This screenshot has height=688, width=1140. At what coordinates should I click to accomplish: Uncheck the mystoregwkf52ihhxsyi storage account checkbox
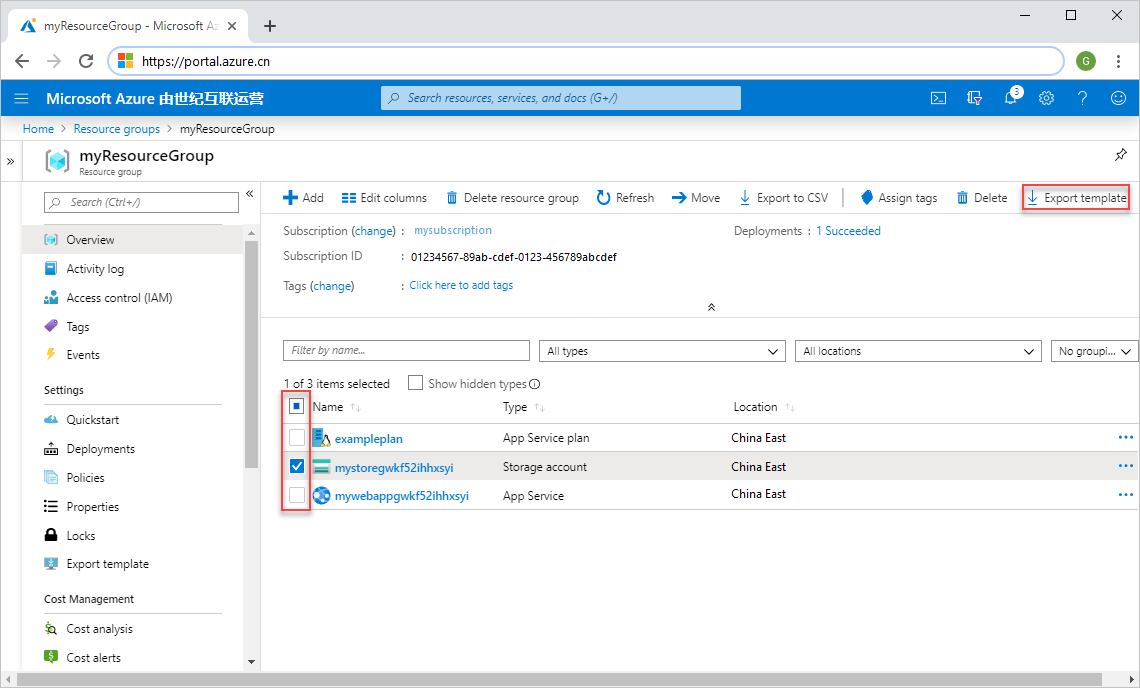pyautogui.click(x=297, y=466)
